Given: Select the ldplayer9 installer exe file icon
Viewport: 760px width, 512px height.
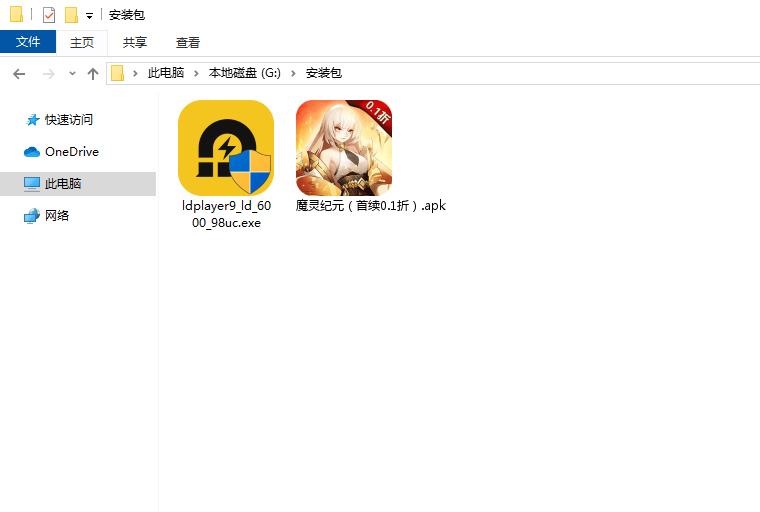Looking at the screenshot, I should pyautogui.click(x=225, y=148).
